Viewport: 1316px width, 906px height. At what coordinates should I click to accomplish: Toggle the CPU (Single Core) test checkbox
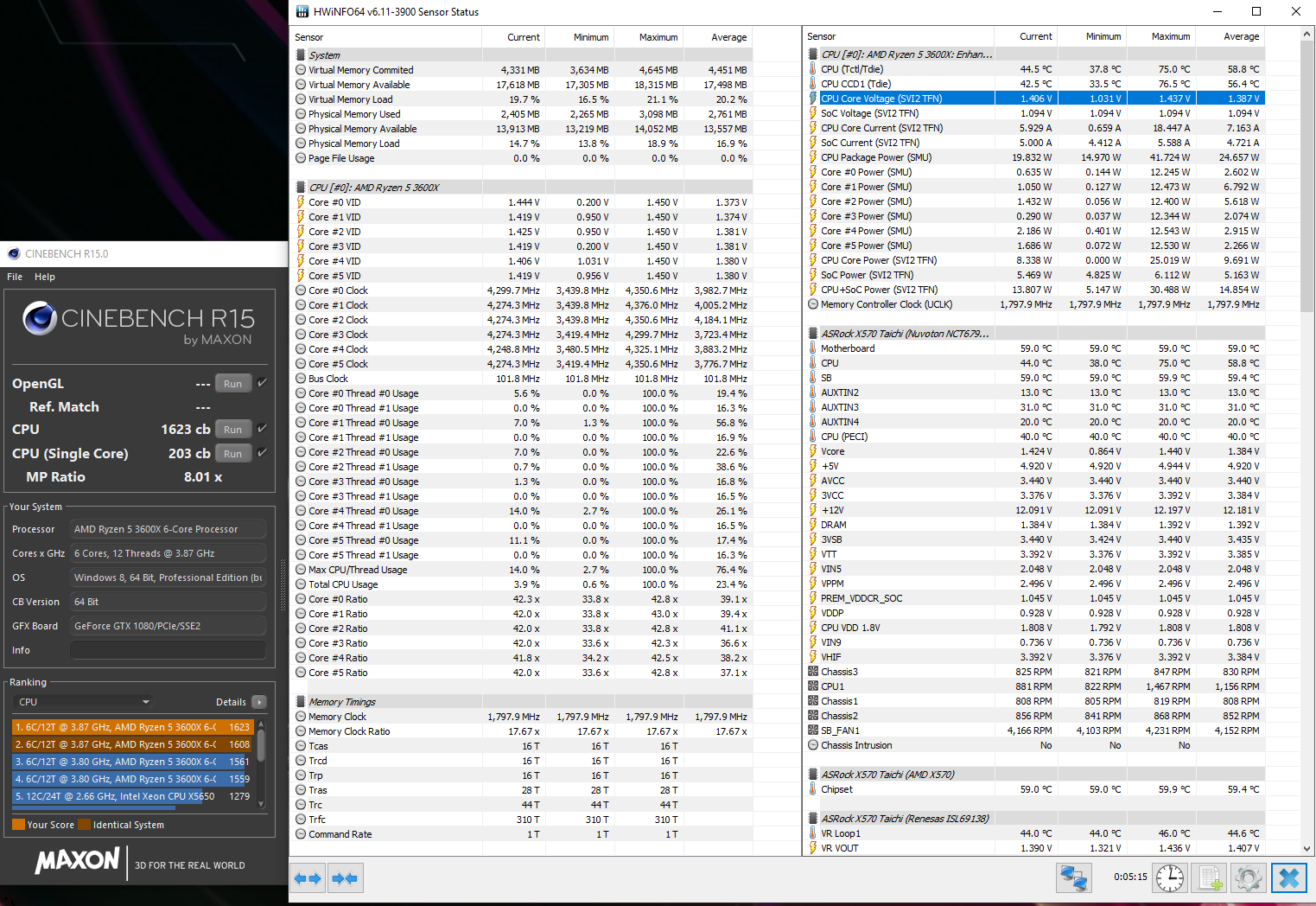tap(262, 452)
